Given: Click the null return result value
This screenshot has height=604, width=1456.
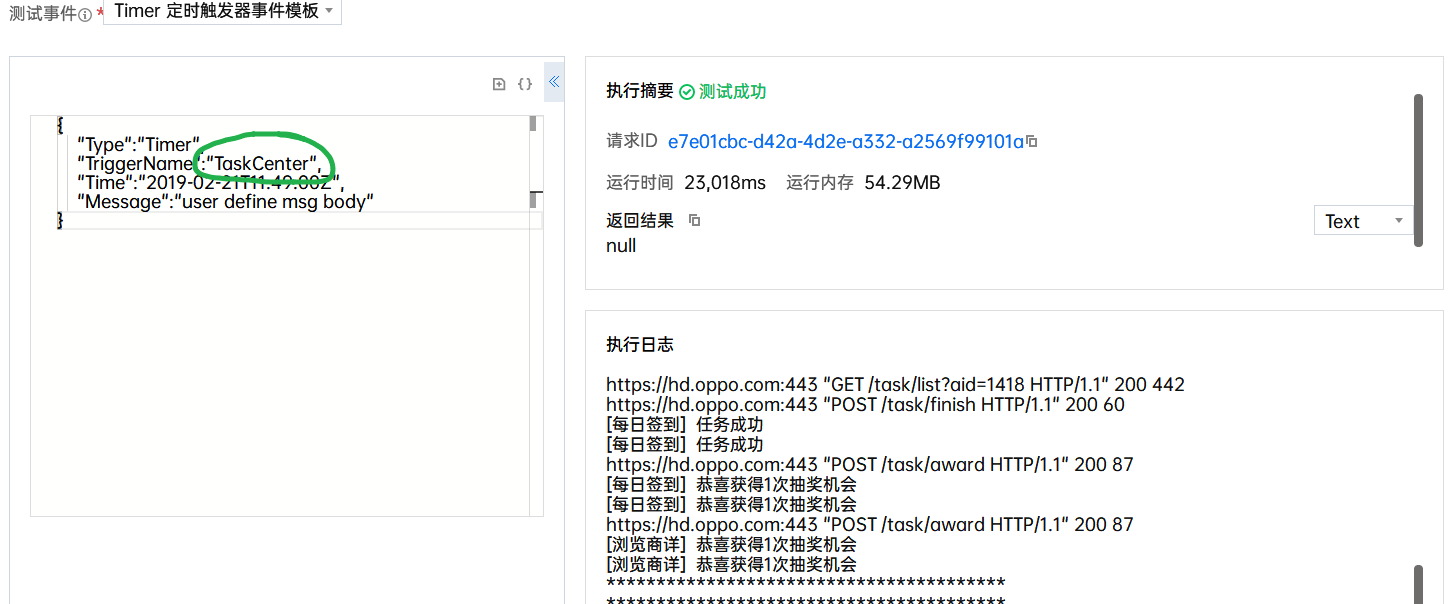Looking at the screenshot, I should 620,245.
